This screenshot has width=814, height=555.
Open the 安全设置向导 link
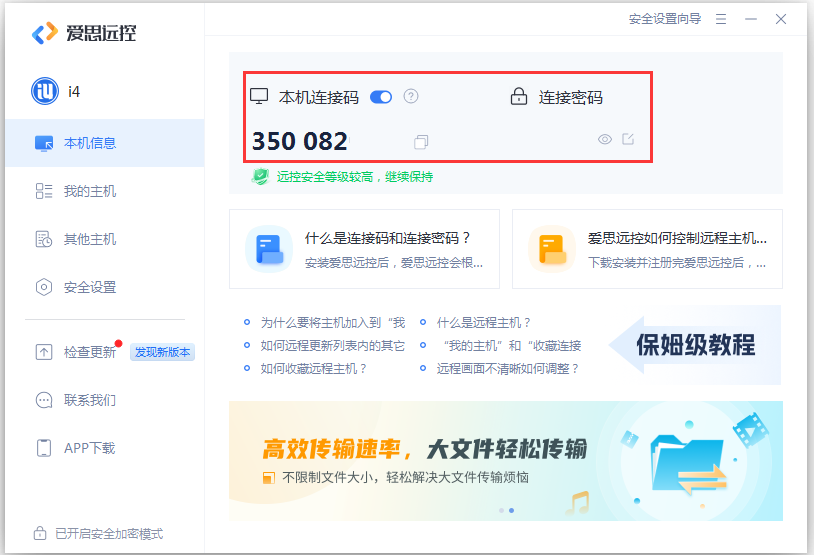665,19
